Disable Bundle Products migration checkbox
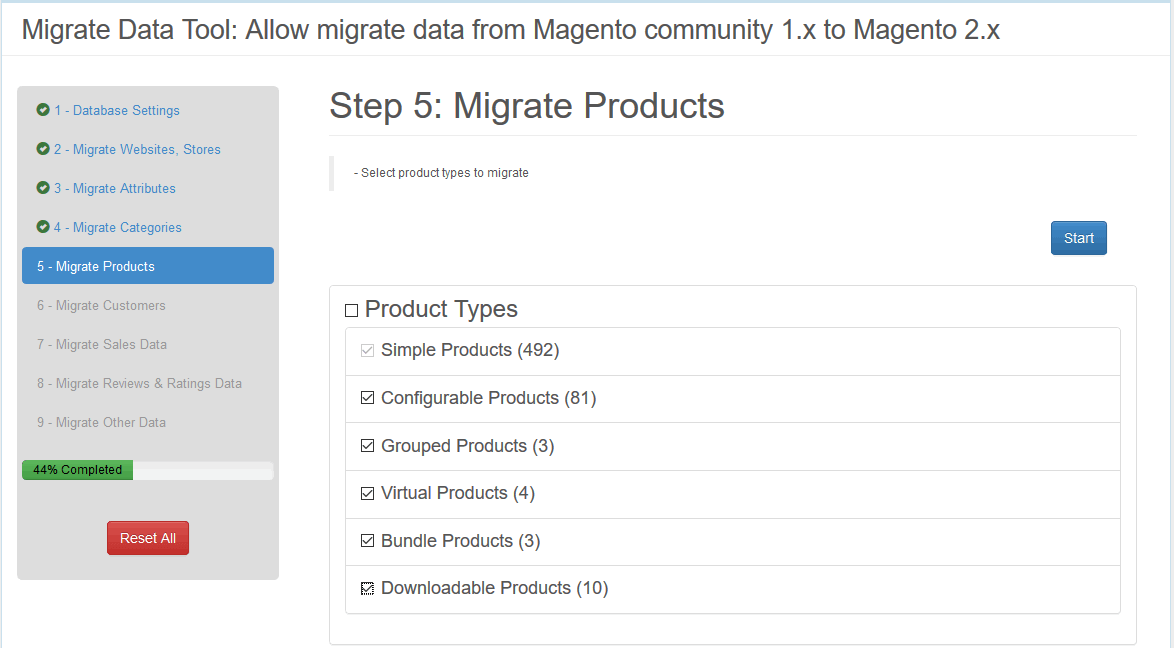Screen dimensions: 1174x648 (368, 541)
